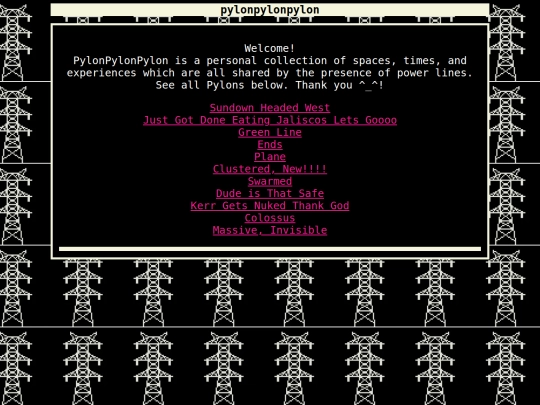
Task: Open Clustered, New!!!! link
Action: tap(270, 169)
